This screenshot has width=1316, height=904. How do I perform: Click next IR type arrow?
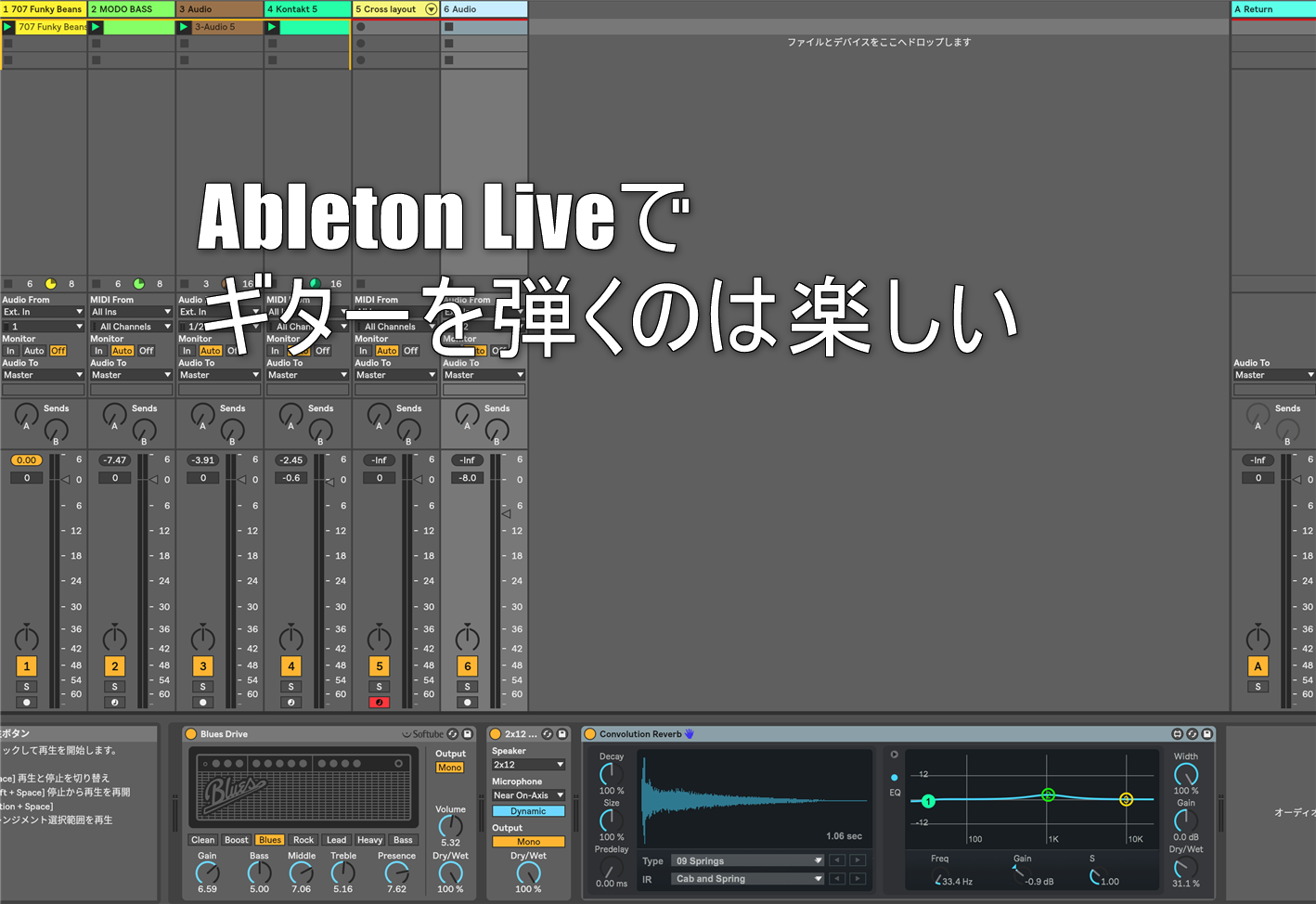(858, 860)
